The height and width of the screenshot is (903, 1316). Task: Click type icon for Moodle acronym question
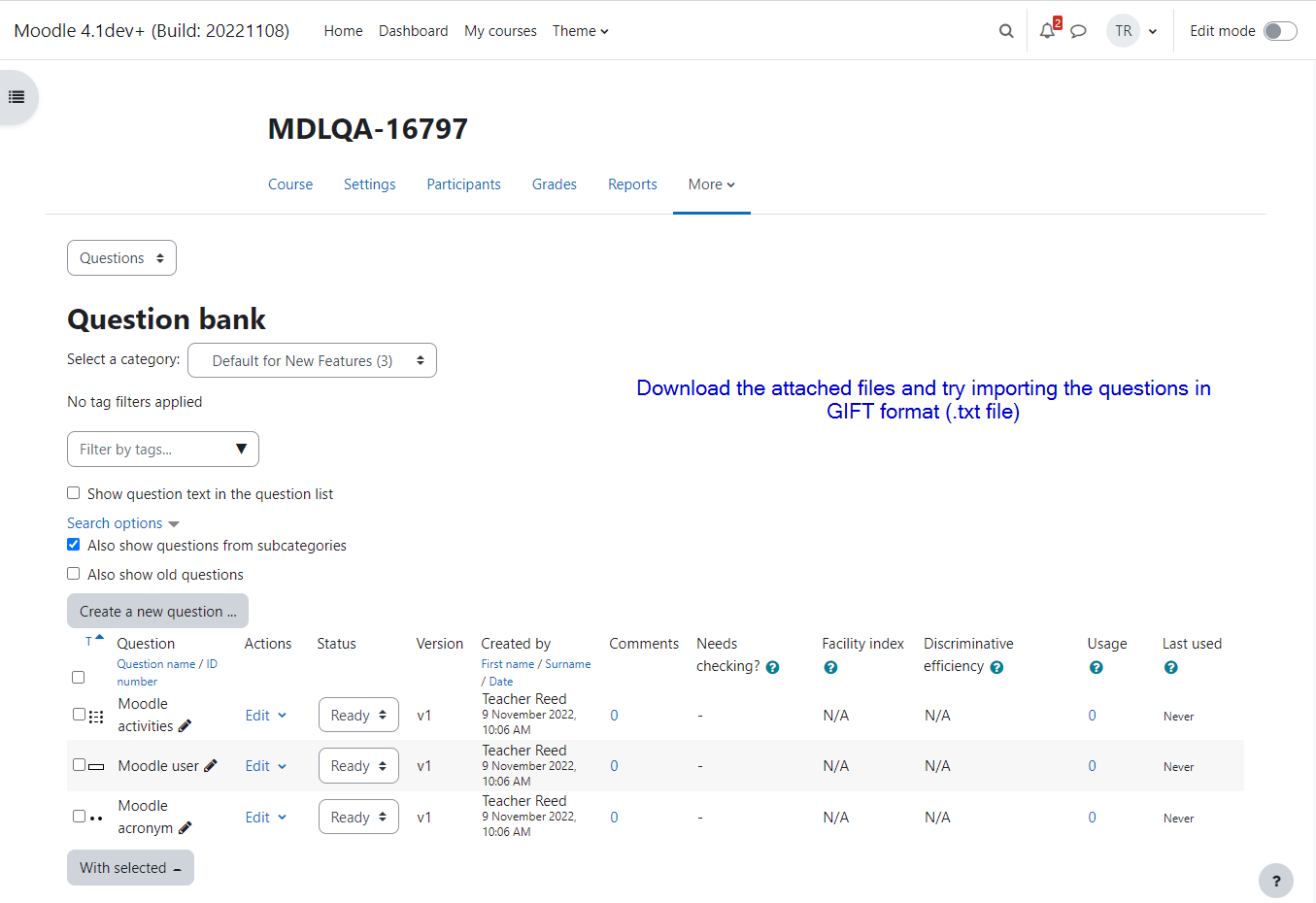pyautogui.click(x=96, y=819)
